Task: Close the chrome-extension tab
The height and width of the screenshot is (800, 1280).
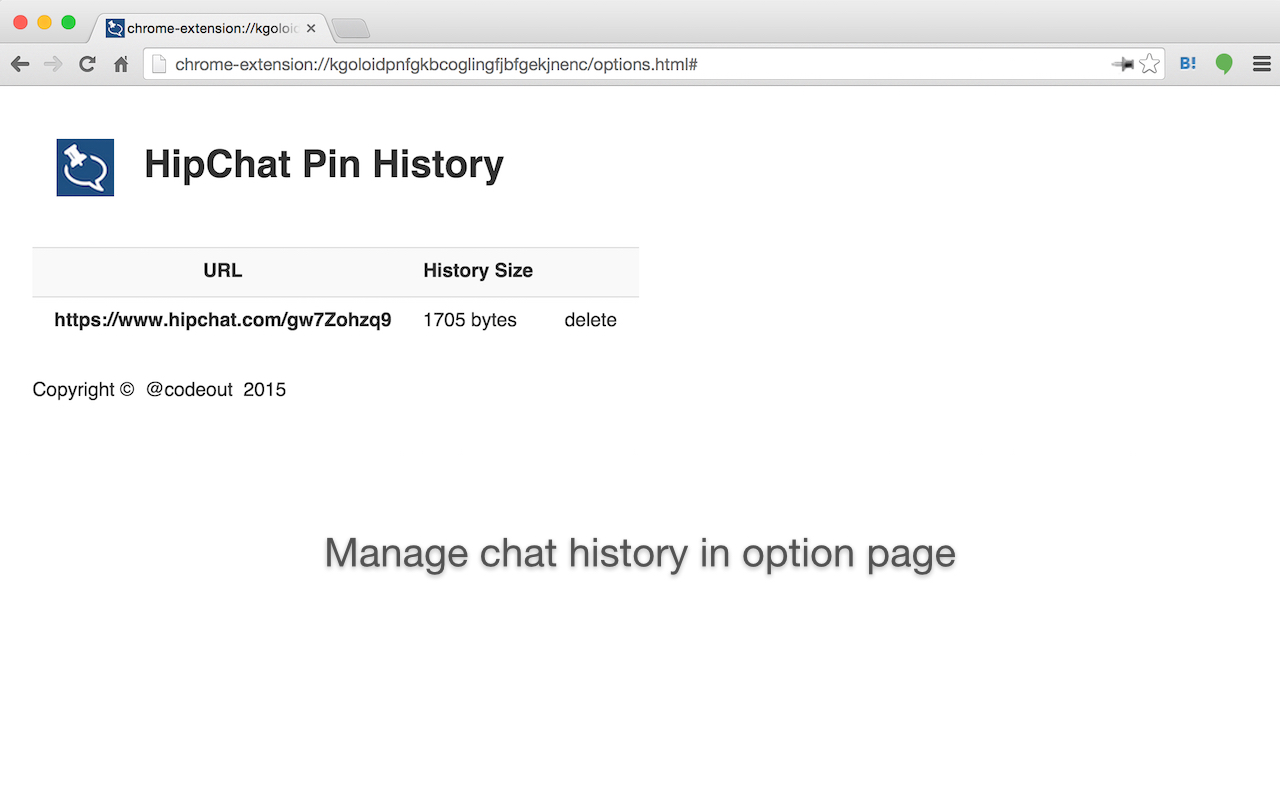Action: pos(311,28)
